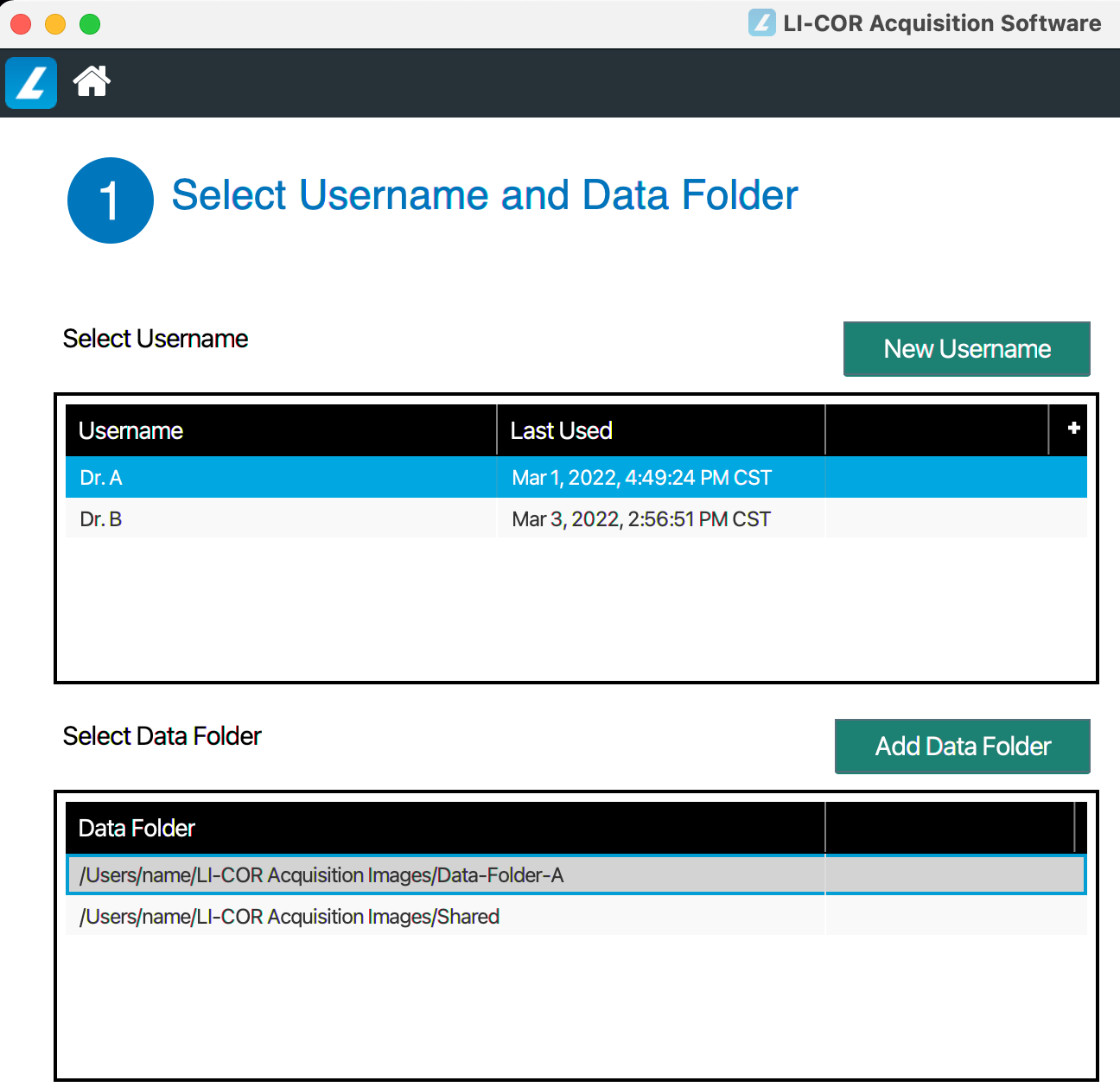Maximize the window with green button
The image size is (1120, 1087).
(x=90, y=24)
